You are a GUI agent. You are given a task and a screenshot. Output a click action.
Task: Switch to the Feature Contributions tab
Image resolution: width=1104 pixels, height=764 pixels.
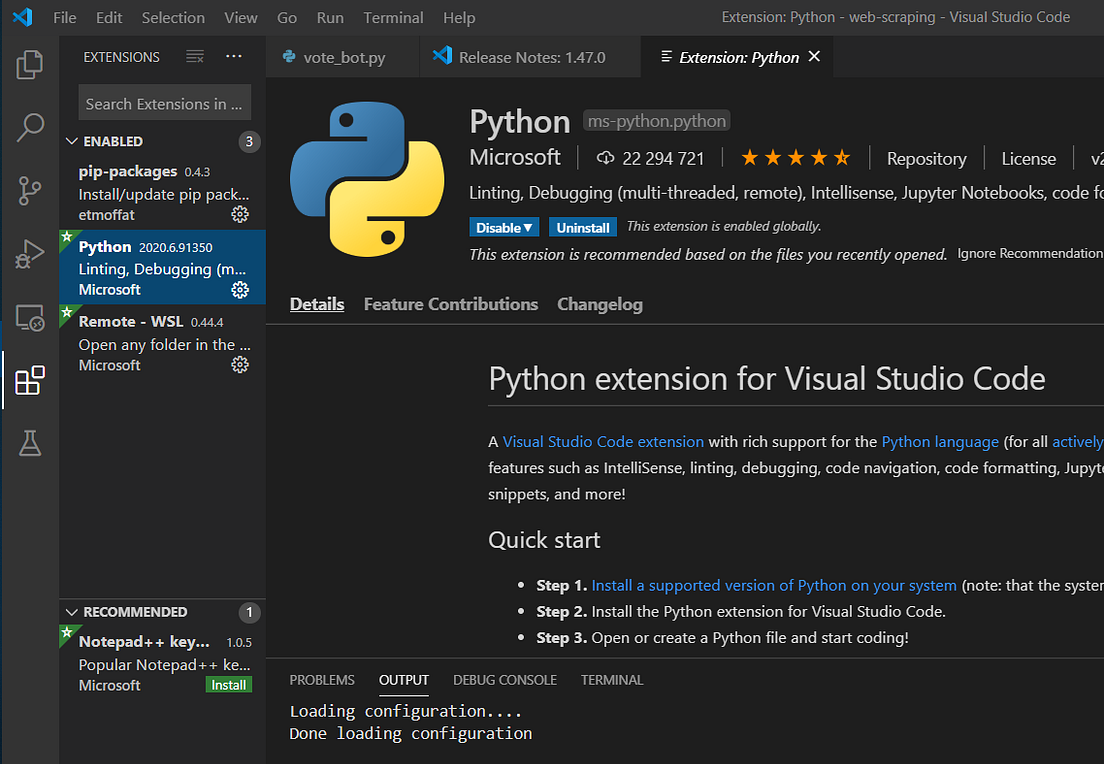[450, 304]
